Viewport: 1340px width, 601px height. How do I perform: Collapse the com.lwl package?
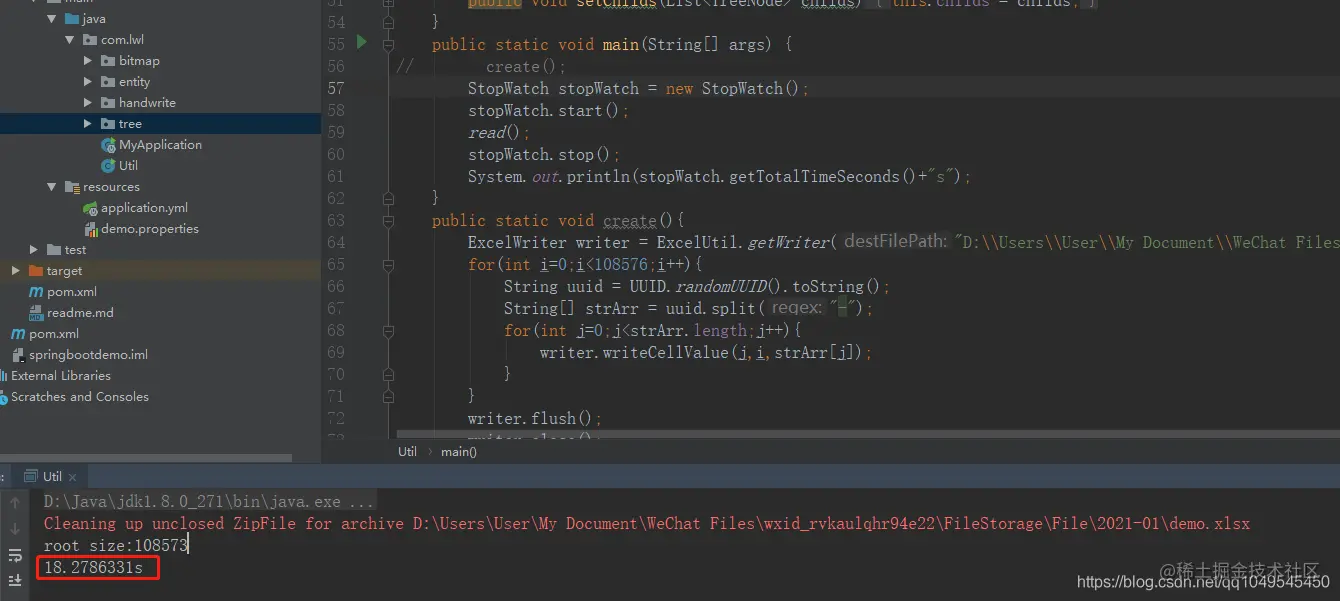tap(70, 40)
